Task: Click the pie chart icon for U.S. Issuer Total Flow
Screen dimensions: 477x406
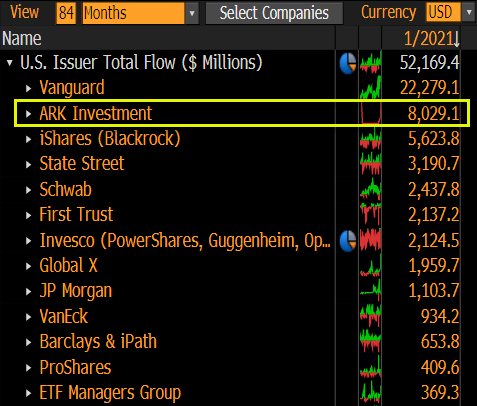Action: (x=348, y=63)
